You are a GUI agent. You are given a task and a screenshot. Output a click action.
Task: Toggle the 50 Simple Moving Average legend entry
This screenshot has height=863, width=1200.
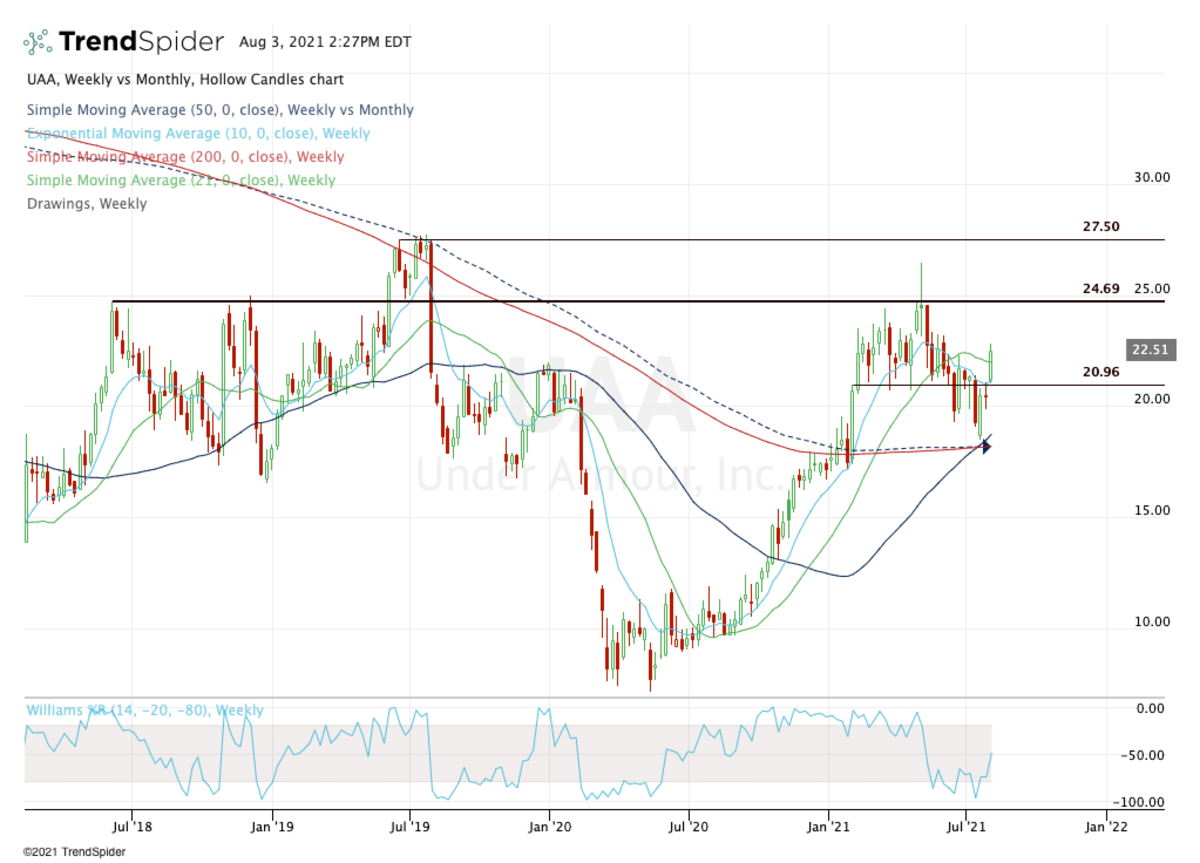pos(220,110)
